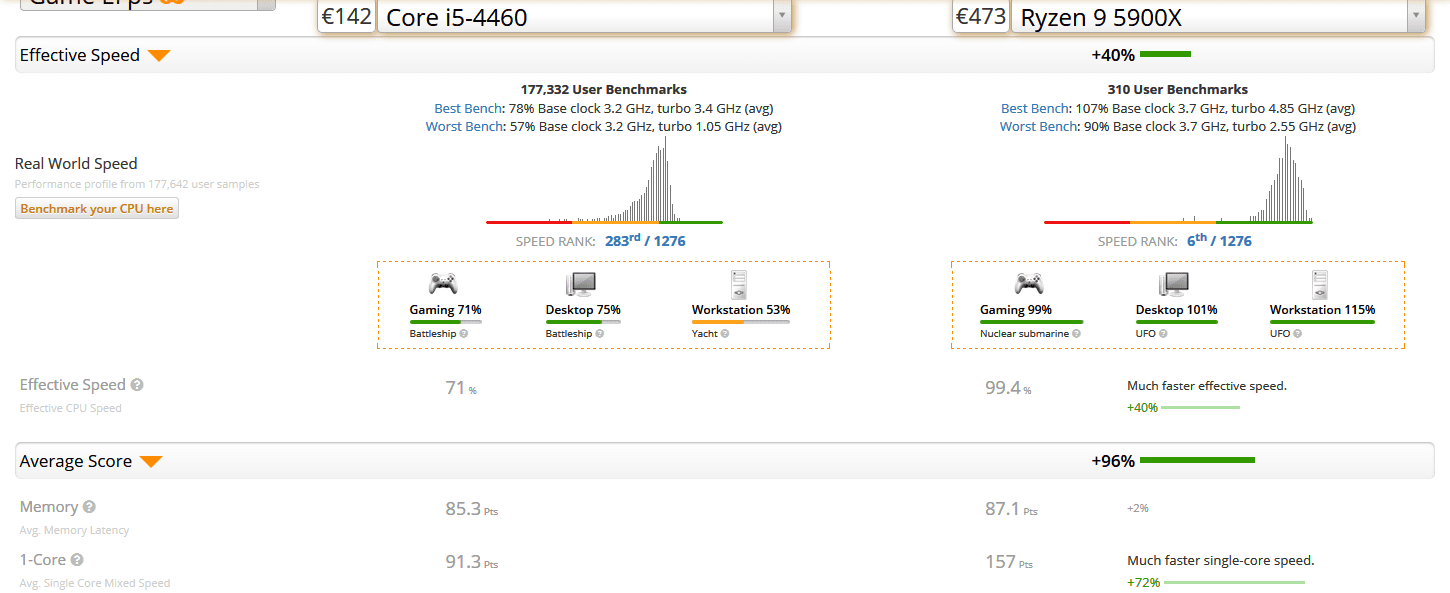Click the Effective CPU Speed caption
1450x593 pixels.
pos(71,408)
